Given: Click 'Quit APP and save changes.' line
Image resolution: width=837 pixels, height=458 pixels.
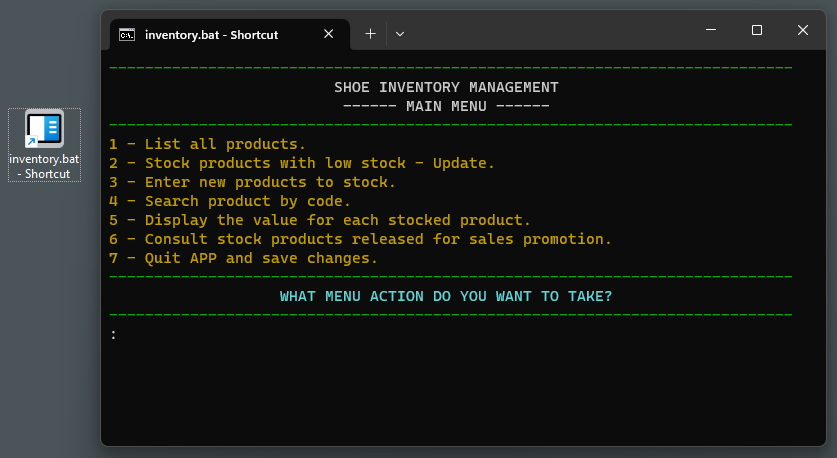Looking at the screenshot, I should 243,258.
